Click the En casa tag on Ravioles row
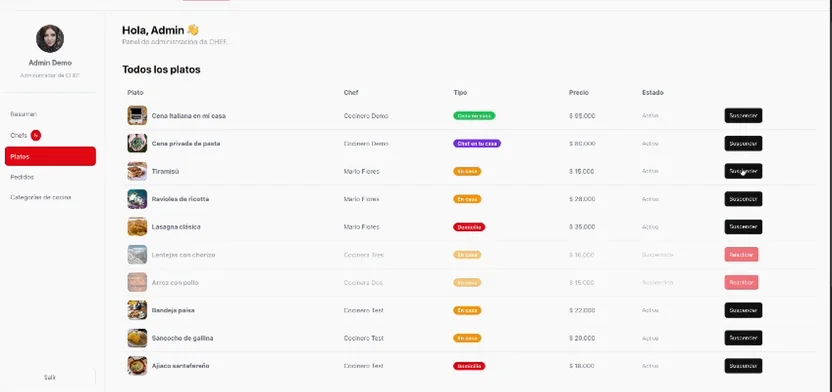The height and width of the screenshot is (392, 832). pyautogui.click(x=467, y=199)
